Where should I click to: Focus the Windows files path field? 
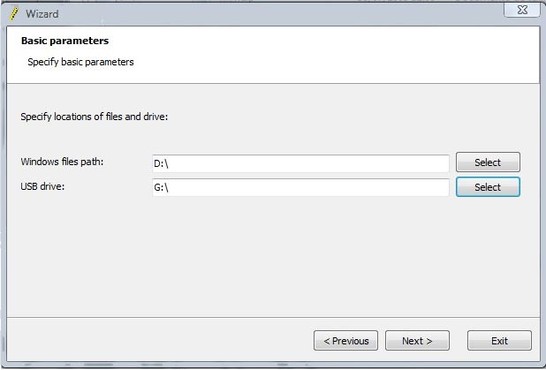pyautogui.click(x=301, y=163)
